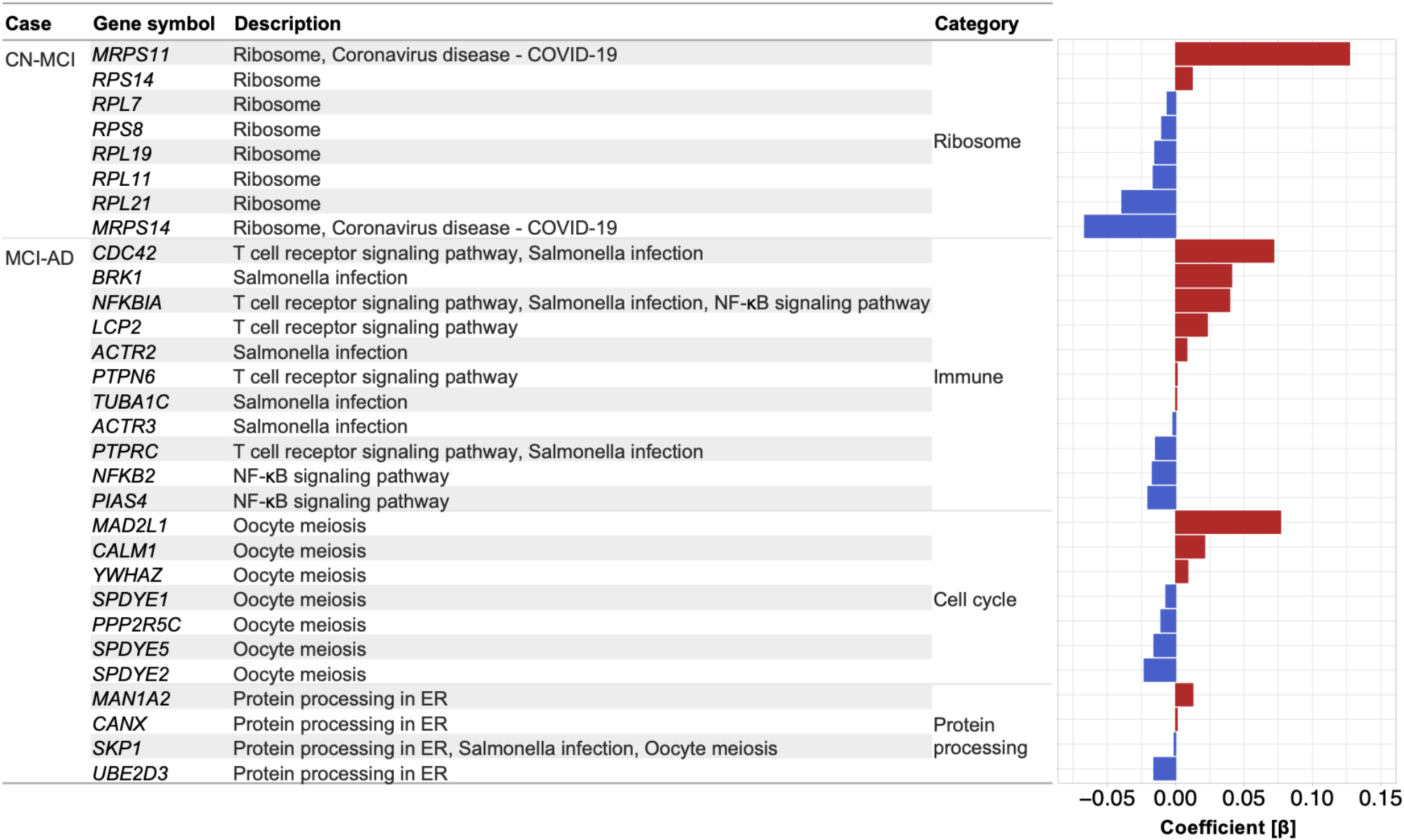Select the MAD2L1 red bar

click(1228, 523)
